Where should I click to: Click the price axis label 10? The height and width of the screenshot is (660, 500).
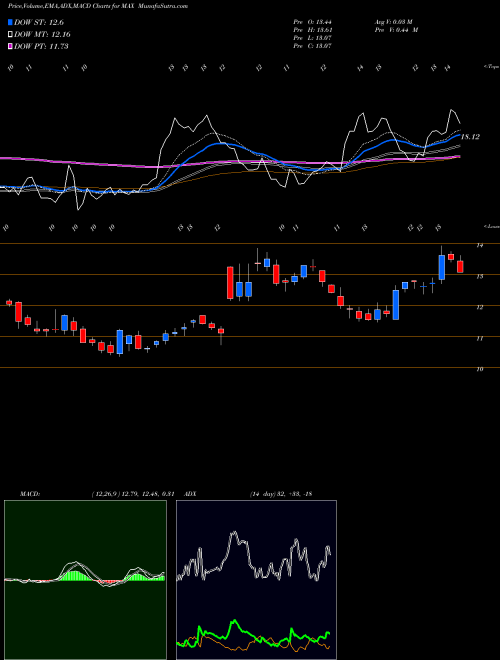479,369
